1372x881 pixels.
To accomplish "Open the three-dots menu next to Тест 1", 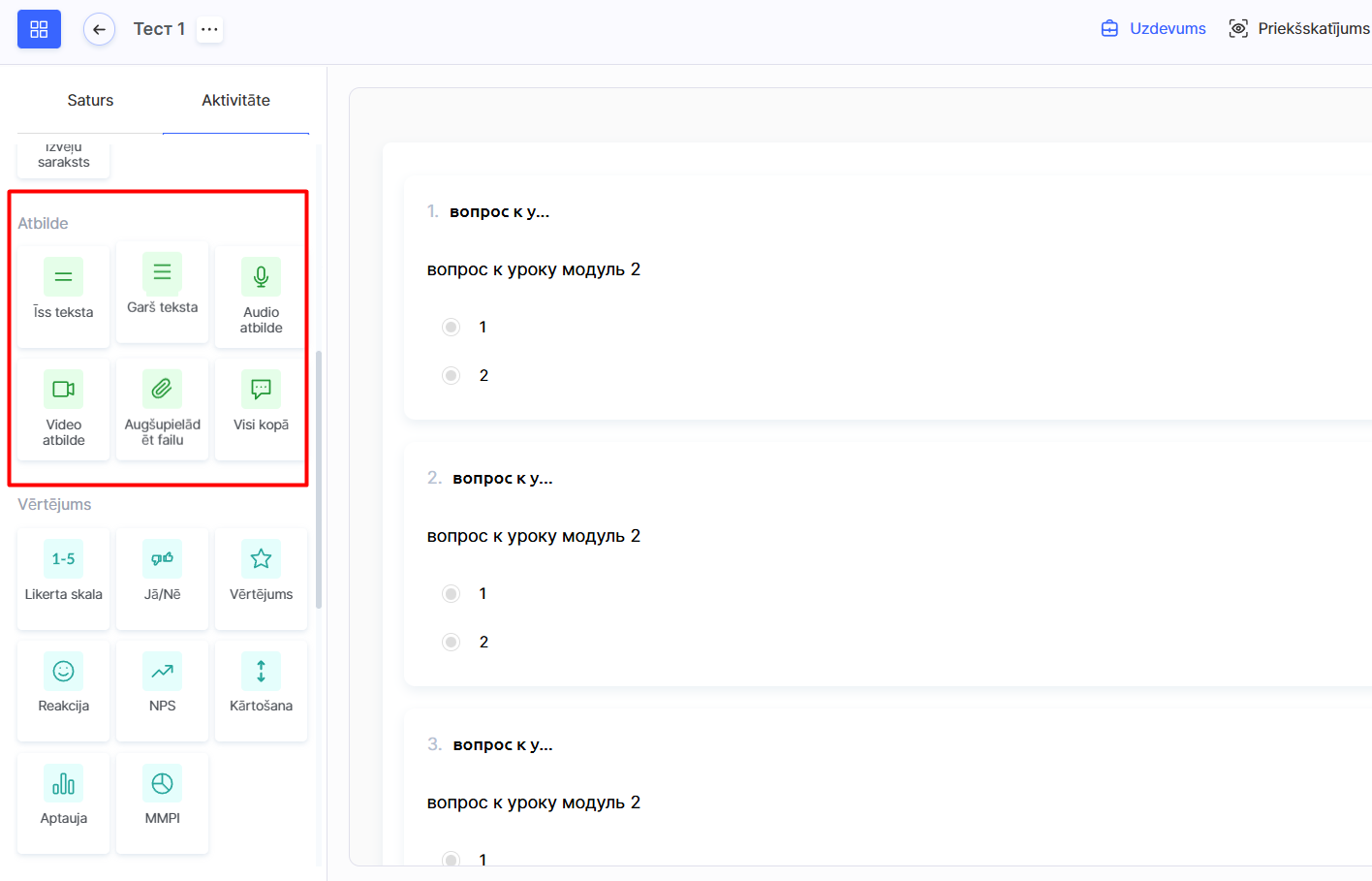I will (209, 30).
